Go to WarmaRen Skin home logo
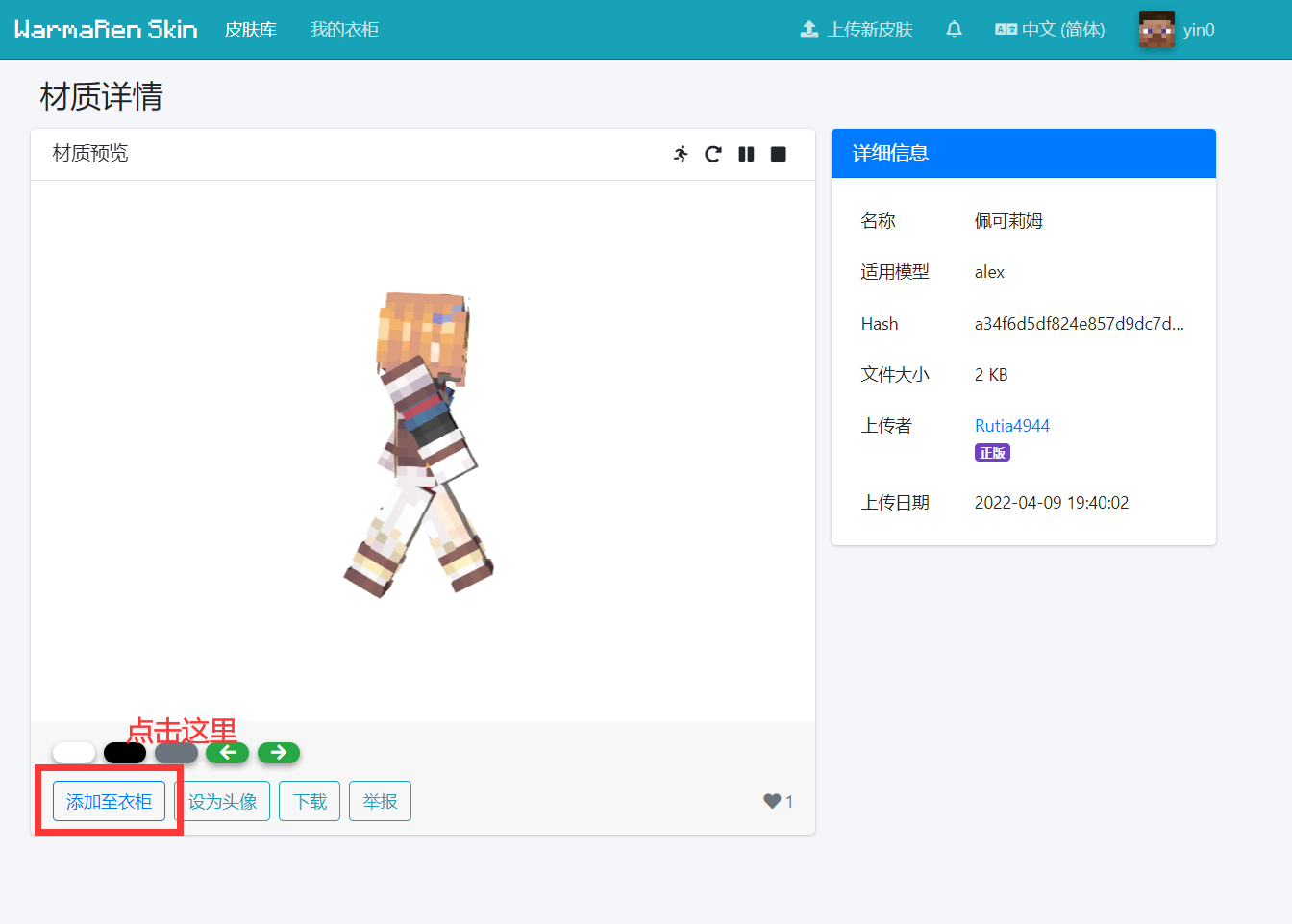1292x924 pixels. [106, 30]
